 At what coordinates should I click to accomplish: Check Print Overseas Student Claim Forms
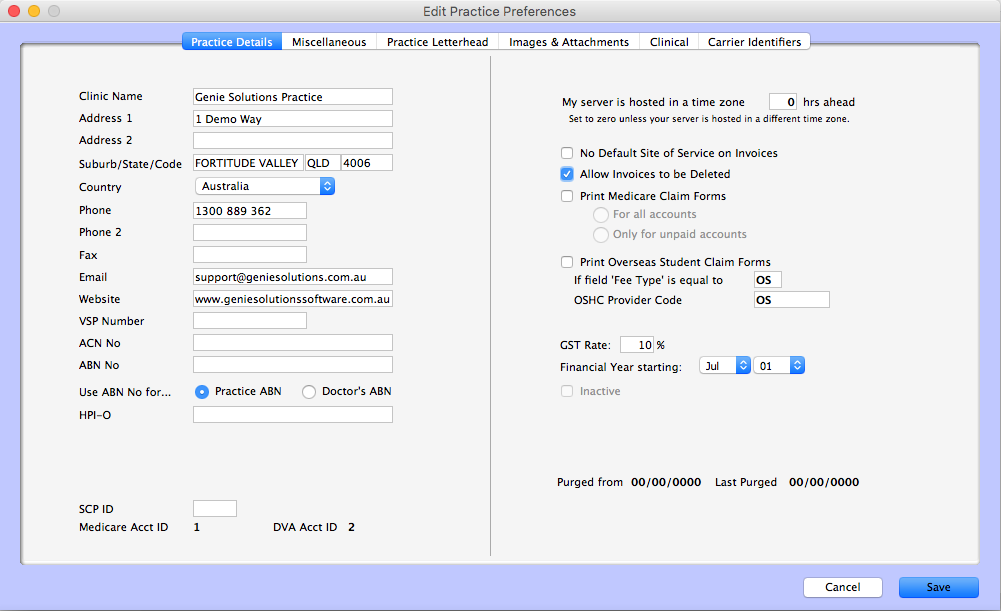pyautogui.click(x=567, y=261)
